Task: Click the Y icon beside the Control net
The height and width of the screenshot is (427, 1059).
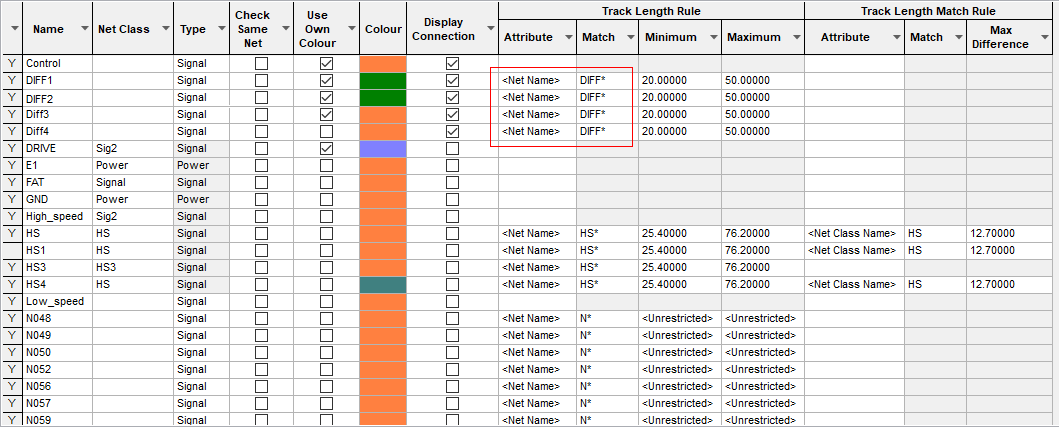Action: tap(12, 63)
